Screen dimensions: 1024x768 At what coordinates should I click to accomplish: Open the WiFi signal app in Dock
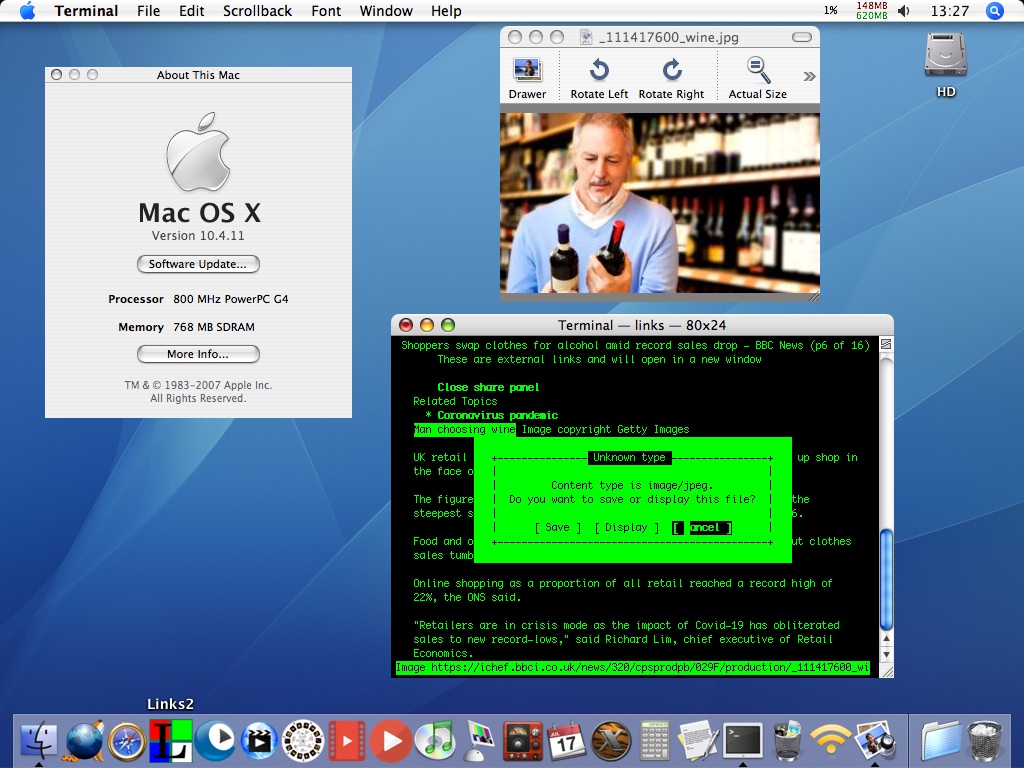830,741
